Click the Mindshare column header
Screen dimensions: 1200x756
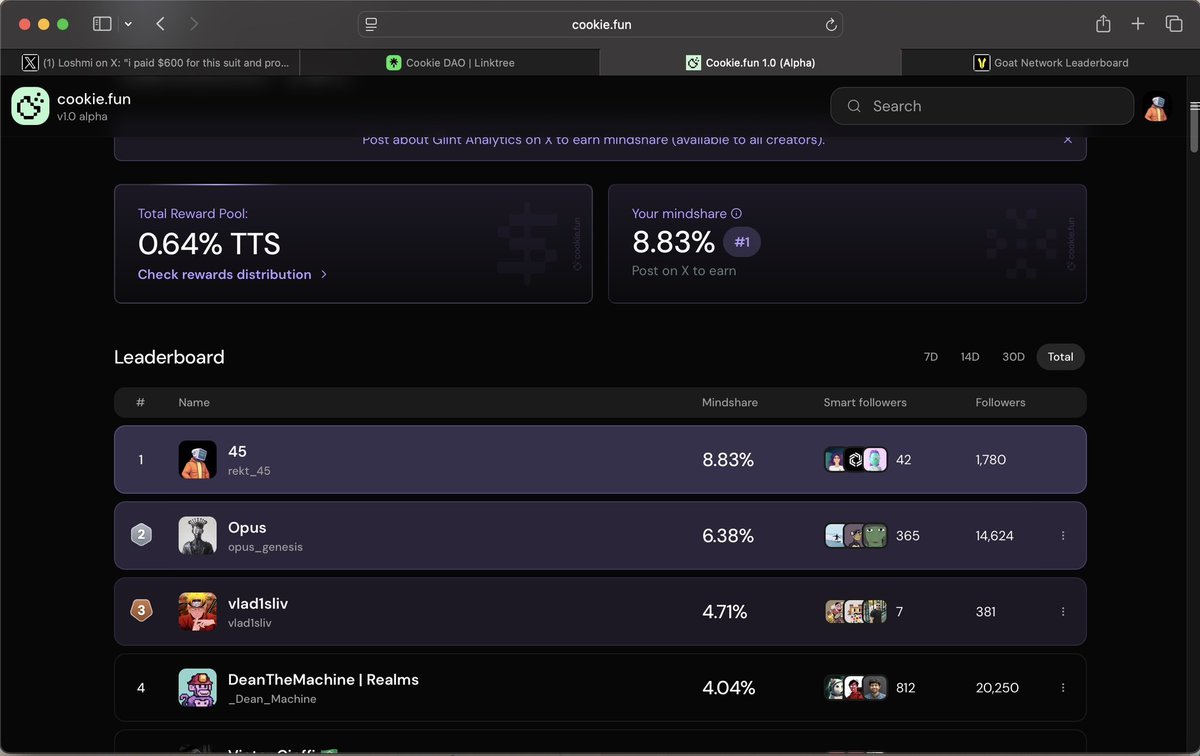point(730,402)
